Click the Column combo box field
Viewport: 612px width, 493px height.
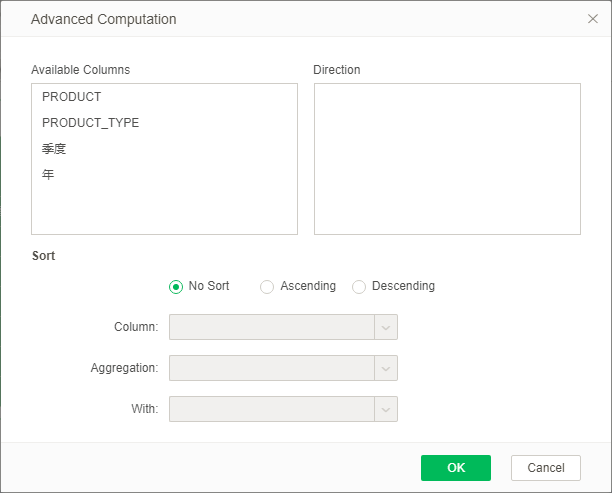[x=271, y=327]
